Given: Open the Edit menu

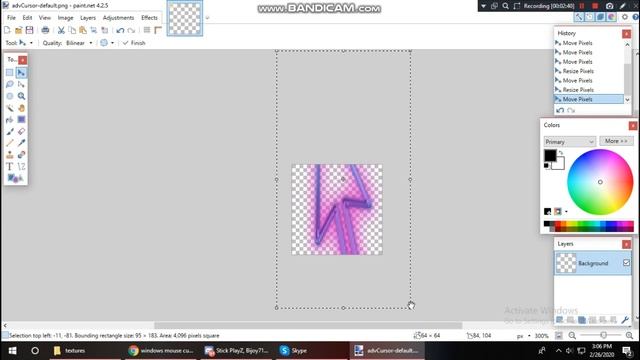Looking at the screenshot, I should coord(27,18).
